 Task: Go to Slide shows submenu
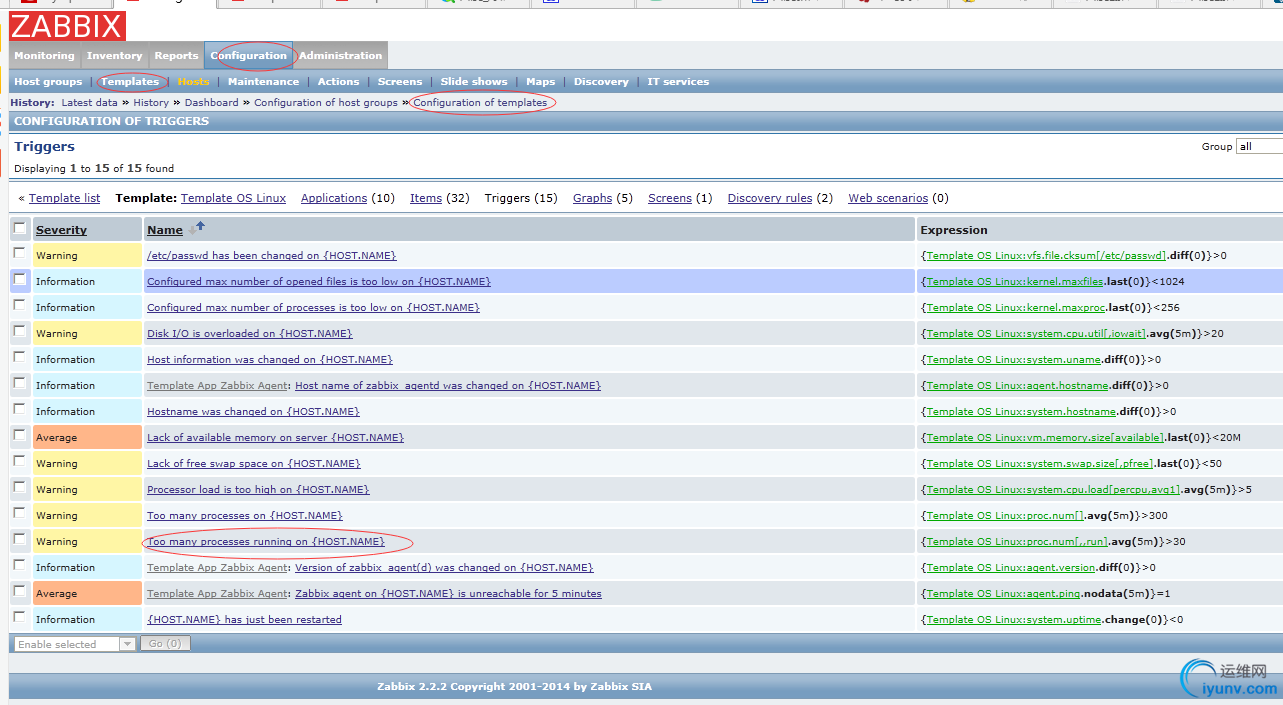[x=474, y=82]
